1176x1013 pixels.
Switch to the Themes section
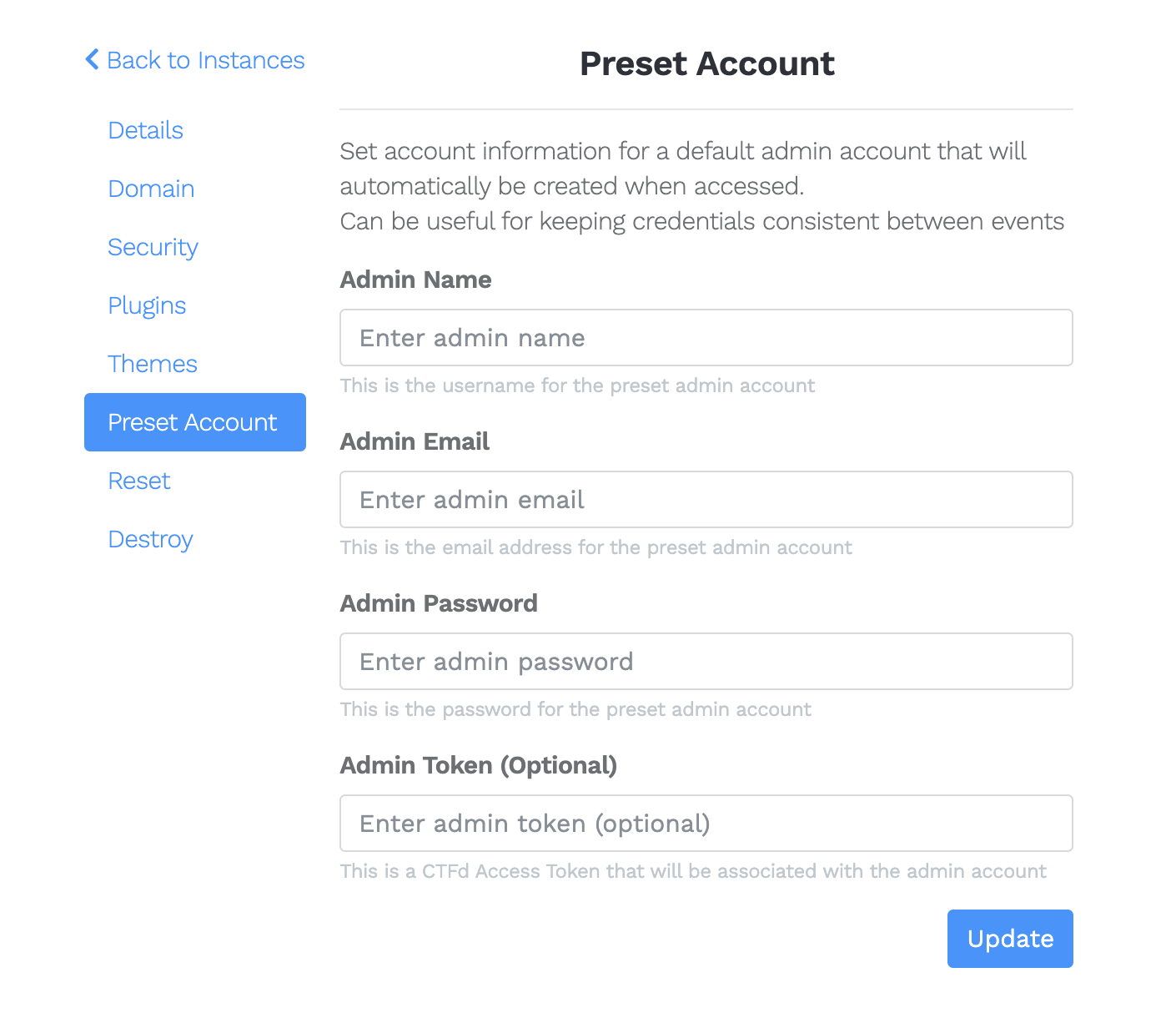153,364
